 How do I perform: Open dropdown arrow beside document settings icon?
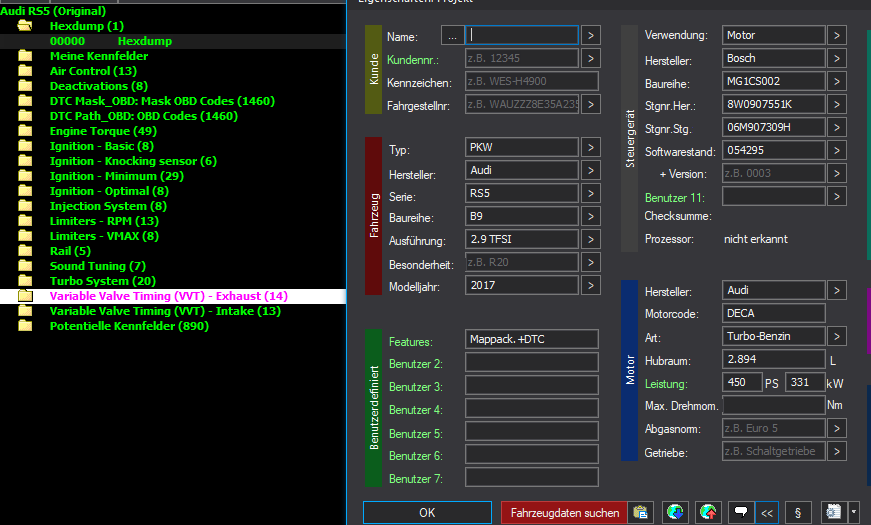853,513
